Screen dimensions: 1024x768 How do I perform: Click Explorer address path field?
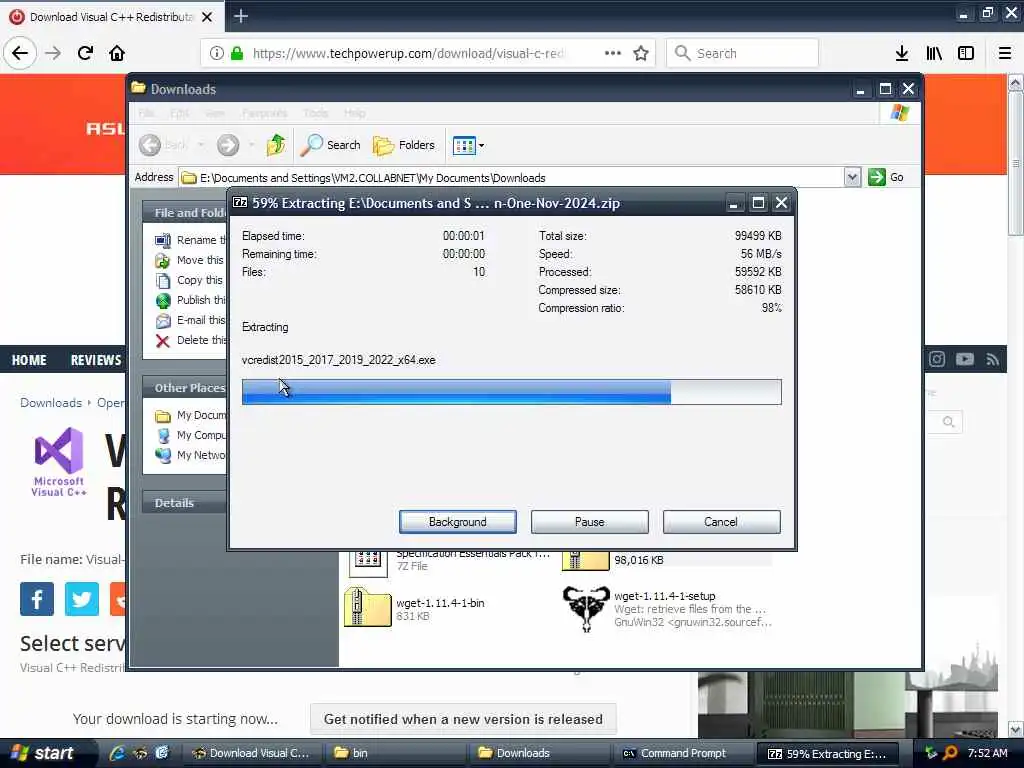[x=511, y=178]
